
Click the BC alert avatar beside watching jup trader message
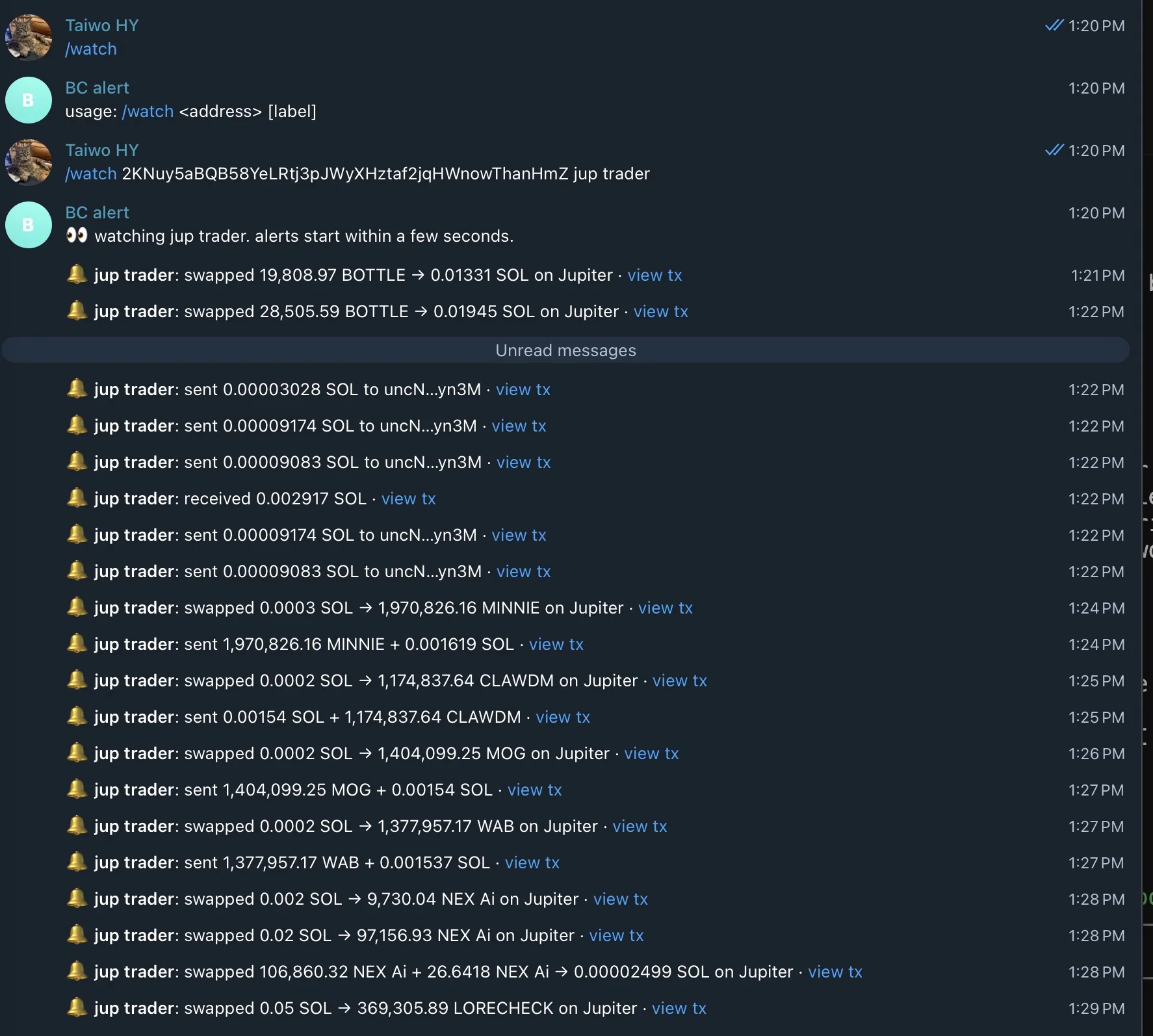coord(29,225)
